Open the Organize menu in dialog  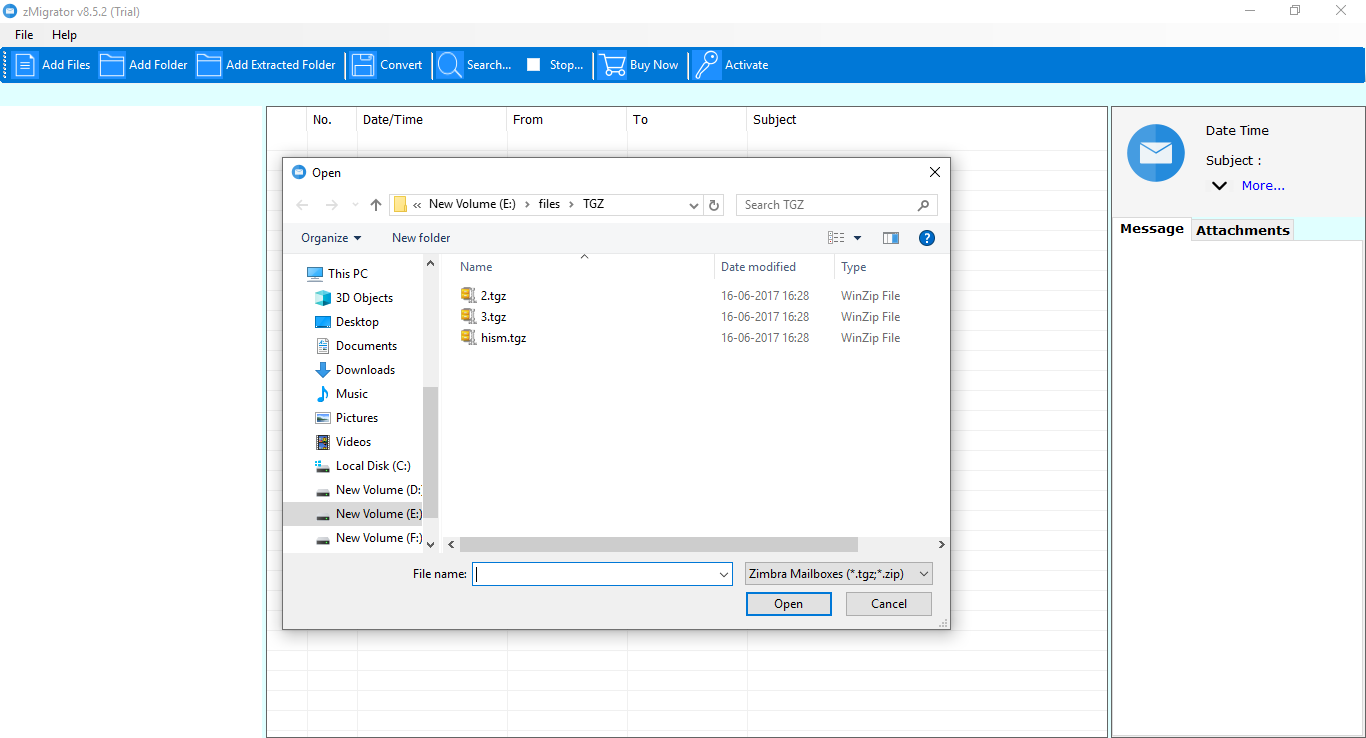point(331,238)
